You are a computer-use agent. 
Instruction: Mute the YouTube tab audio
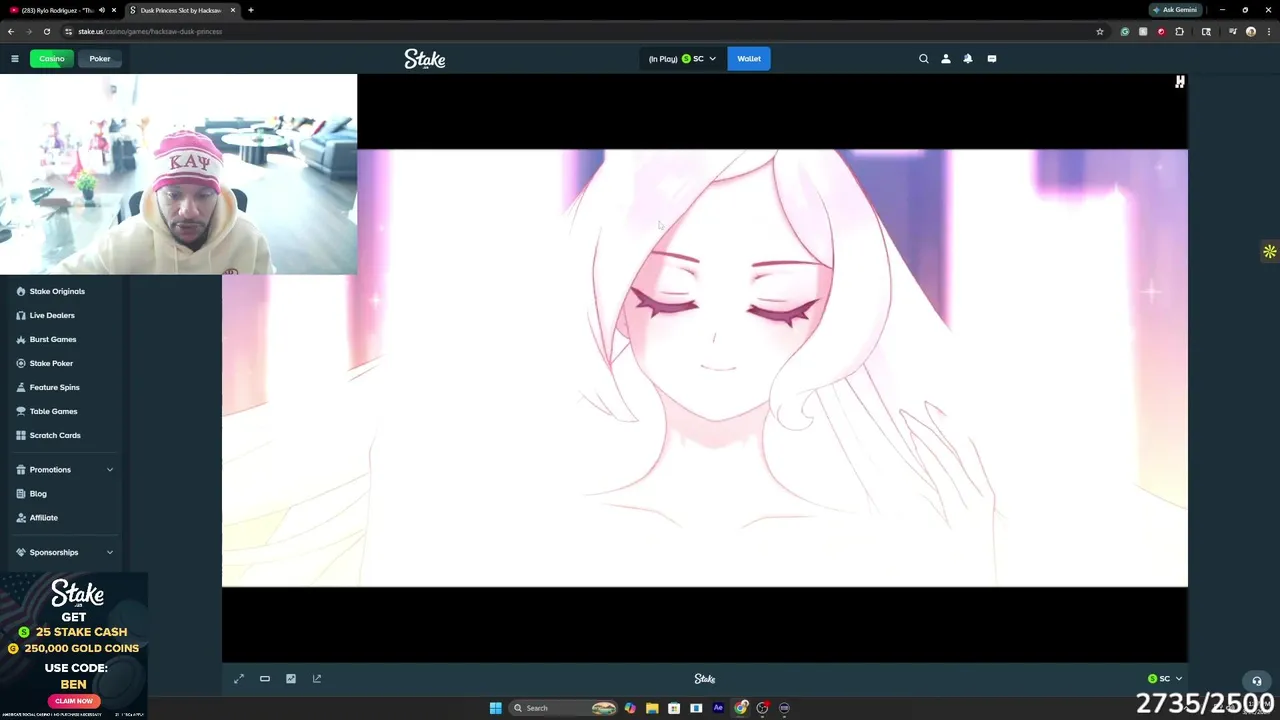tap(101, 10)
